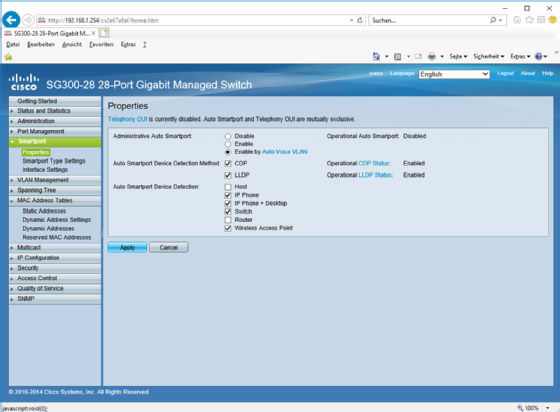Open Smartport Type Settings page
Viewport: 560px width, 412px height.
tap(54, 161)
